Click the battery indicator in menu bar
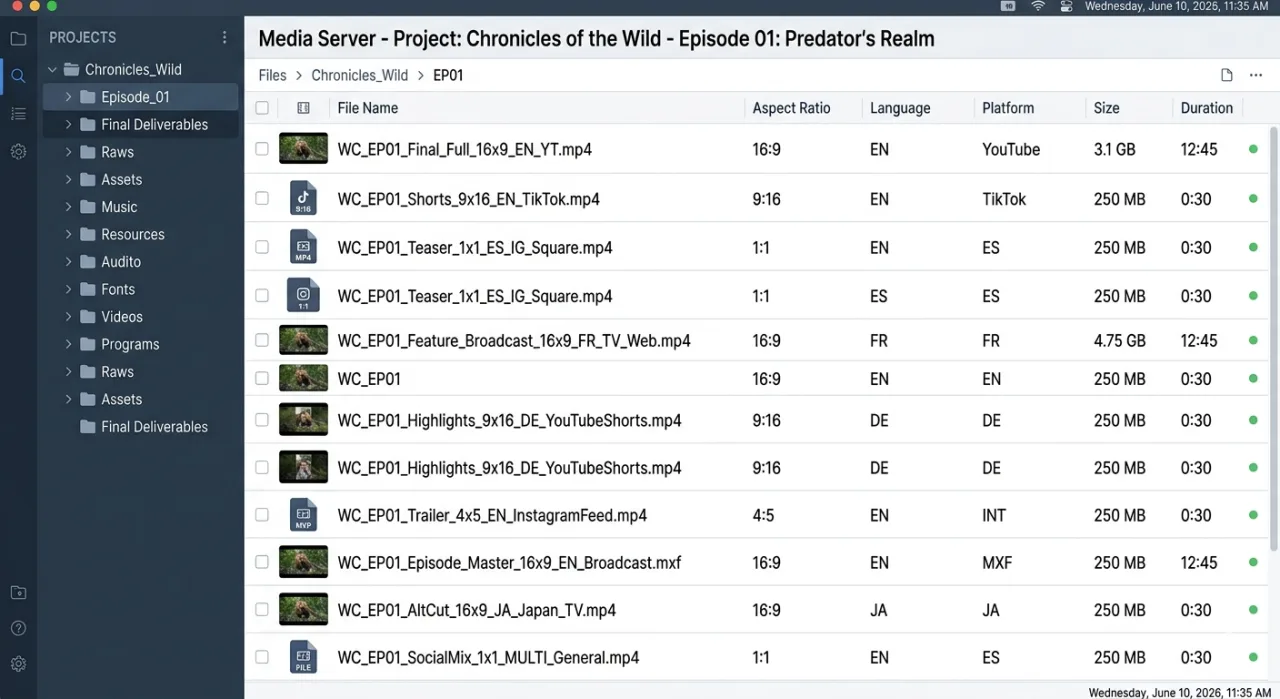Viewport: 1280px width, 699px height. point(1008,6)
